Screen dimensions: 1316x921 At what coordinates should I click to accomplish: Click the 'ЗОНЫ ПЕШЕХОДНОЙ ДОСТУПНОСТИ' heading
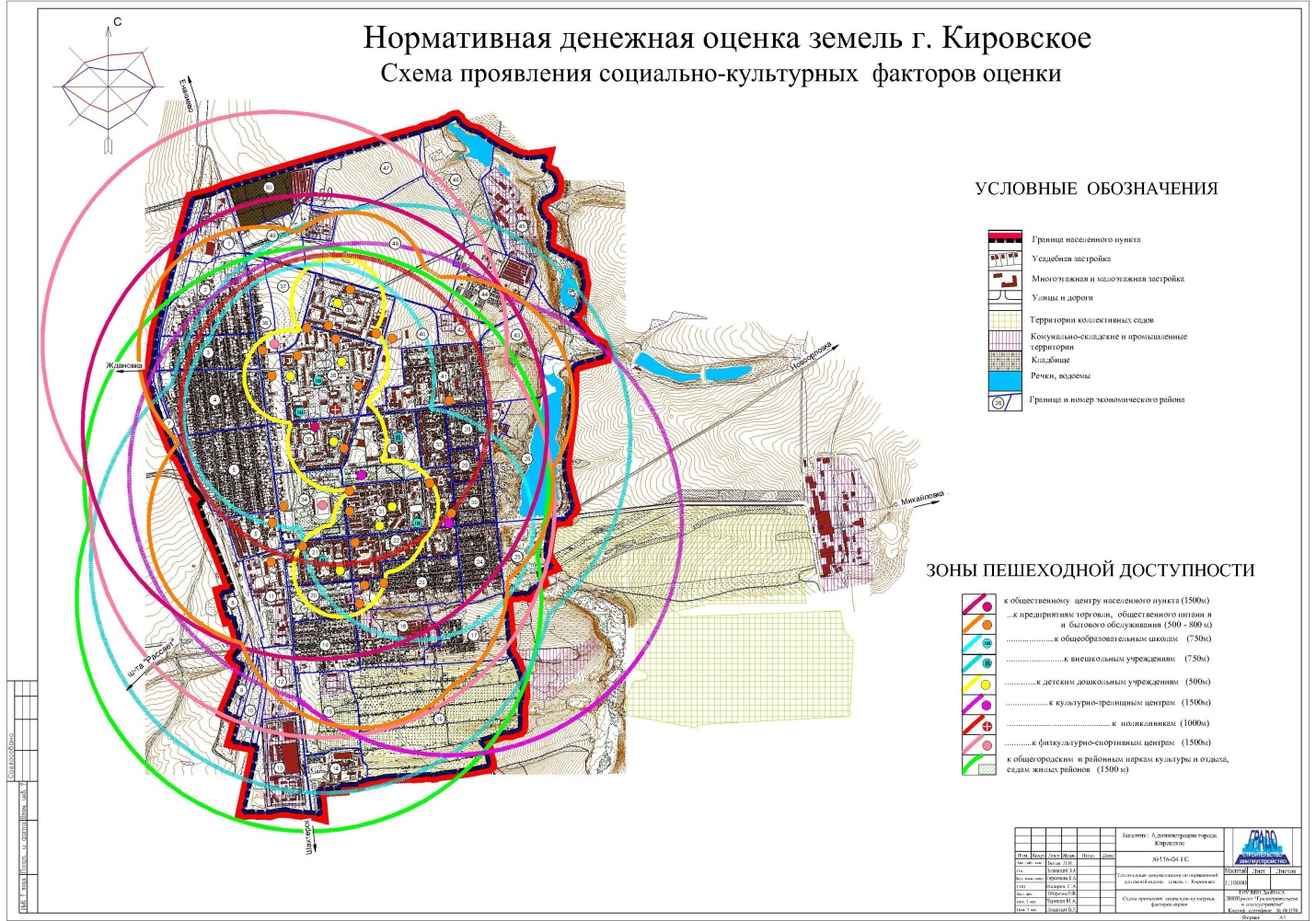coord(1090,570)
